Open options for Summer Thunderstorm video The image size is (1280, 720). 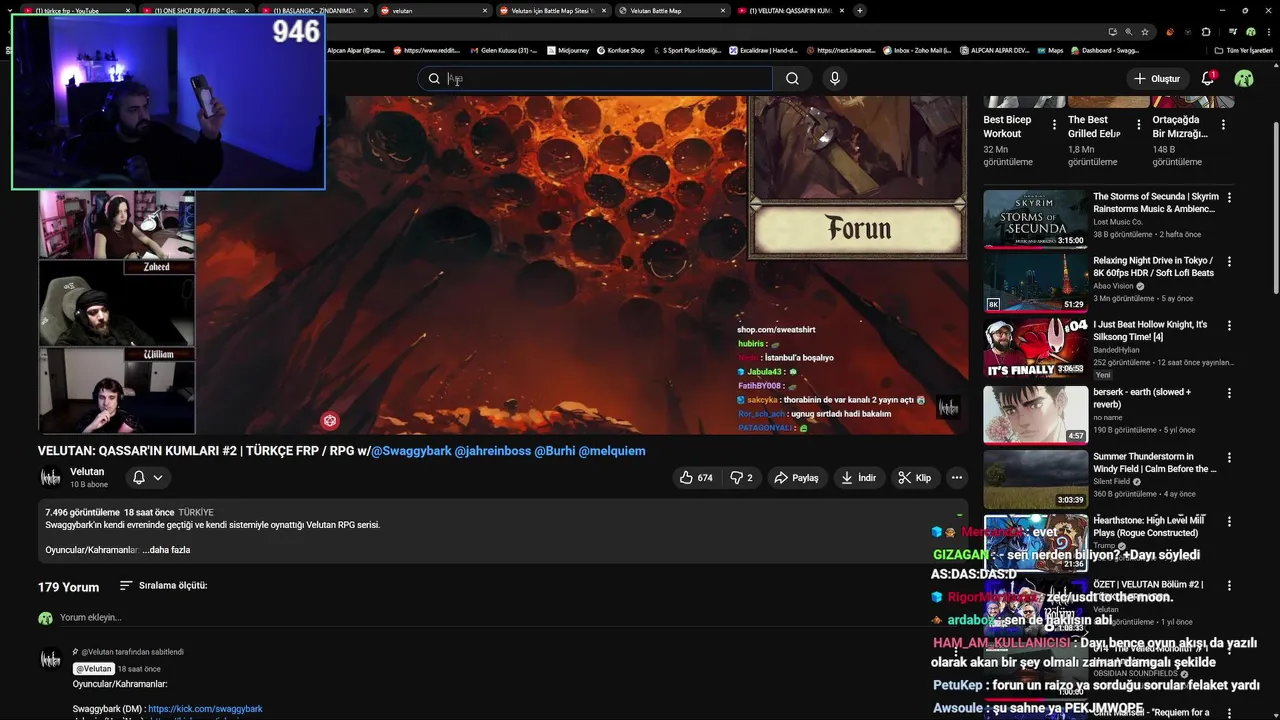(1229, 458)
